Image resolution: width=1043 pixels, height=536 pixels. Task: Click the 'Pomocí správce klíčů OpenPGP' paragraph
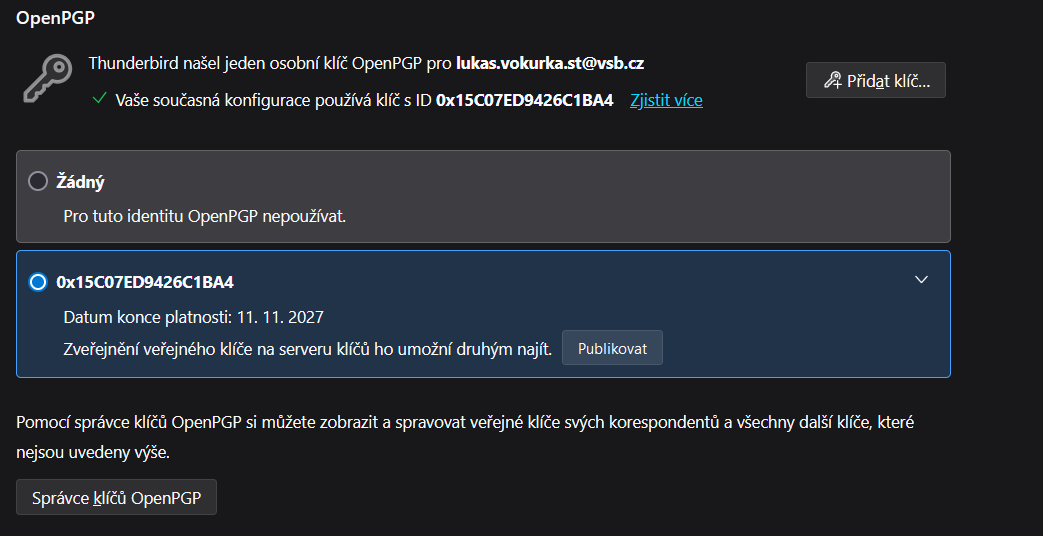465,438
